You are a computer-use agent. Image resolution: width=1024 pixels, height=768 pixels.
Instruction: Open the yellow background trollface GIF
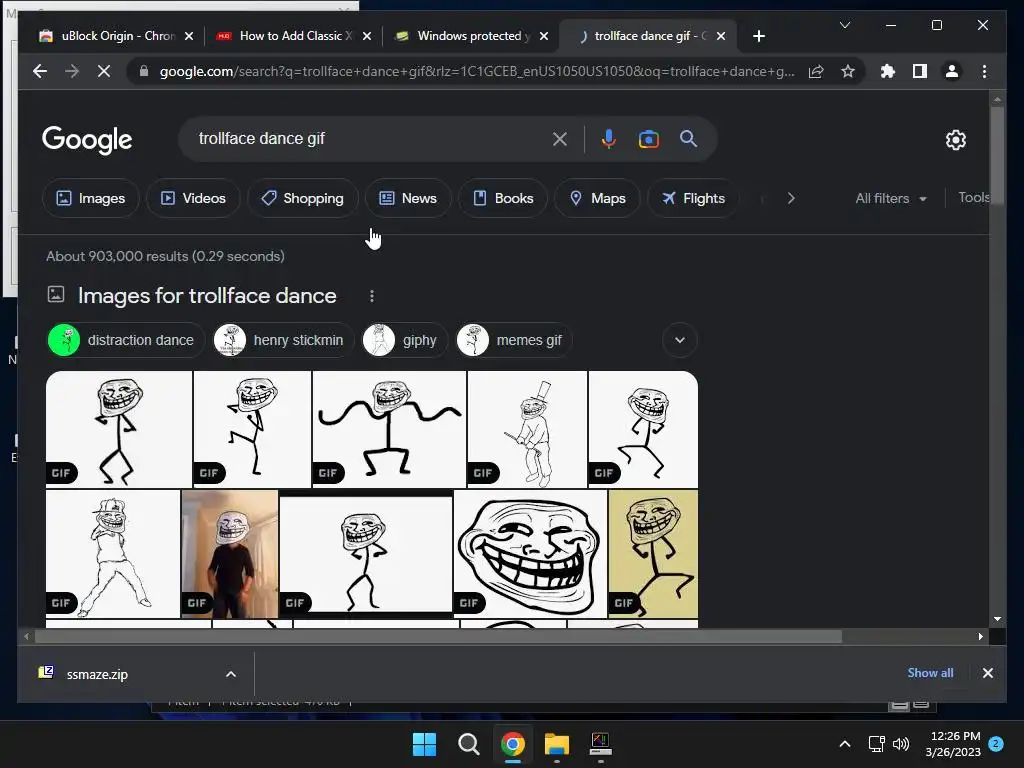point(653,554)
